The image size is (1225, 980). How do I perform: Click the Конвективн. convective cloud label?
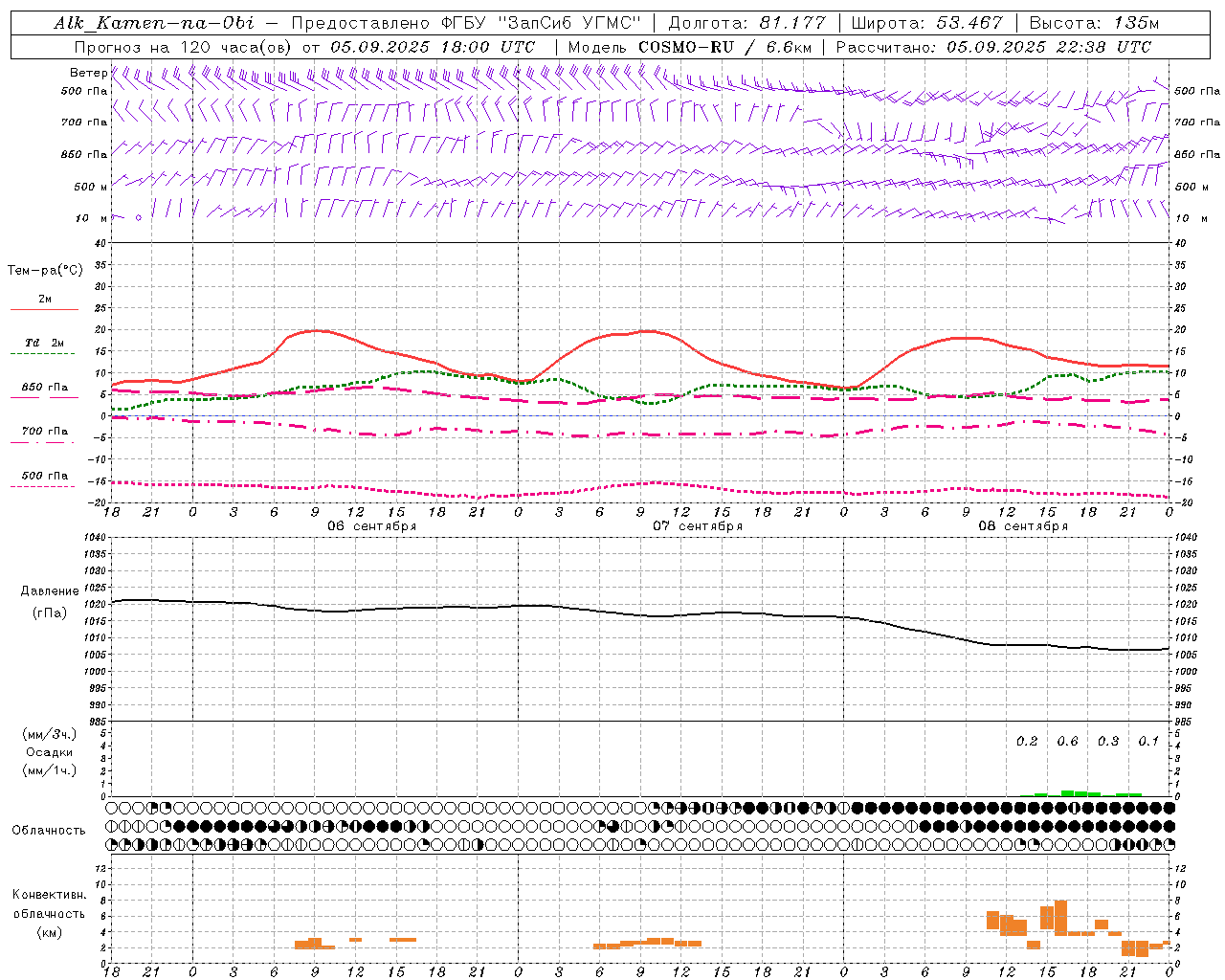tap(49, 895)
